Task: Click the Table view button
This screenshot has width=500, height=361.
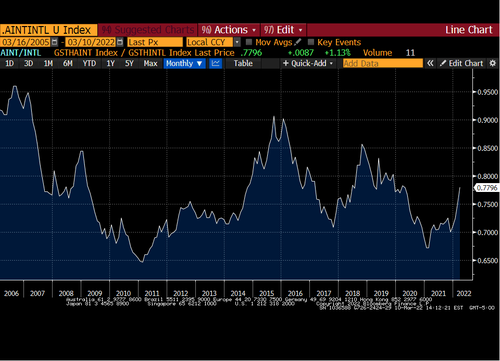Action: click(243, 63)
